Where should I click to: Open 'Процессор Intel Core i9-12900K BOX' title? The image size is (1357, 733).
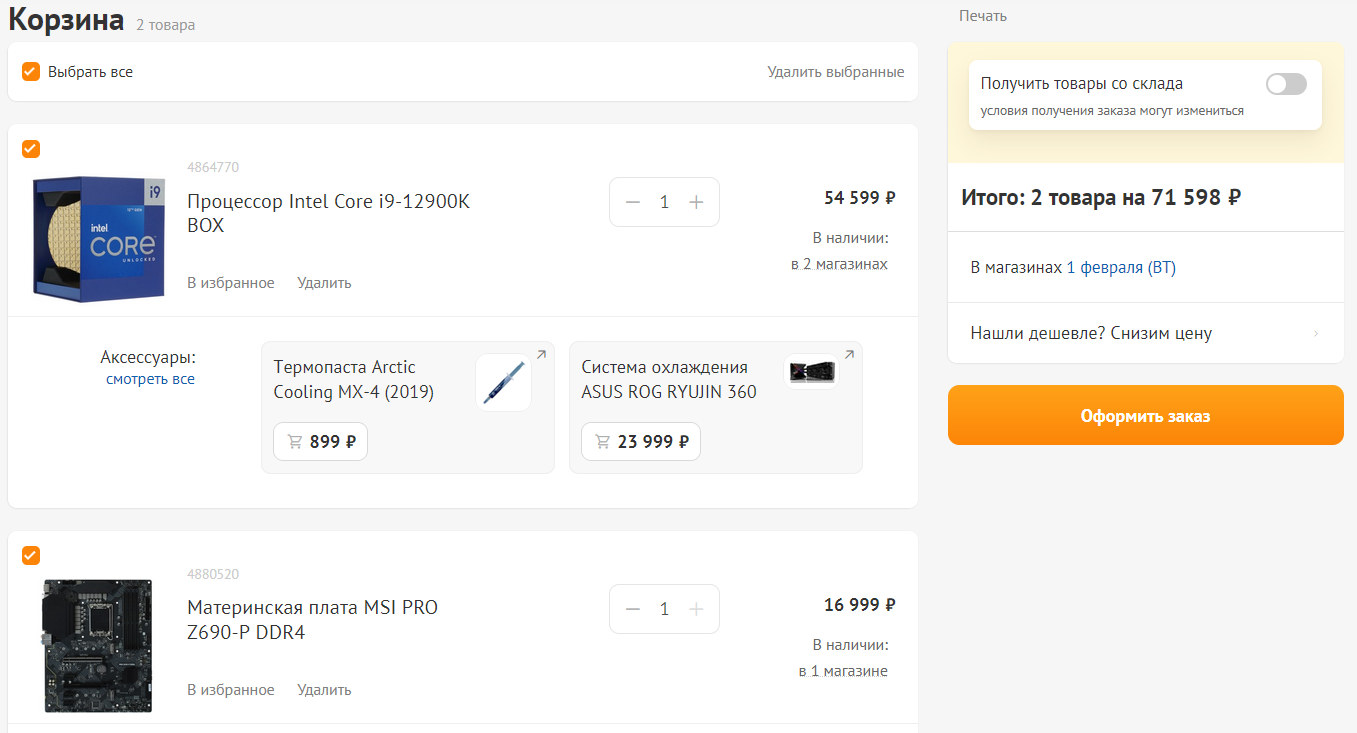[328, 213]
